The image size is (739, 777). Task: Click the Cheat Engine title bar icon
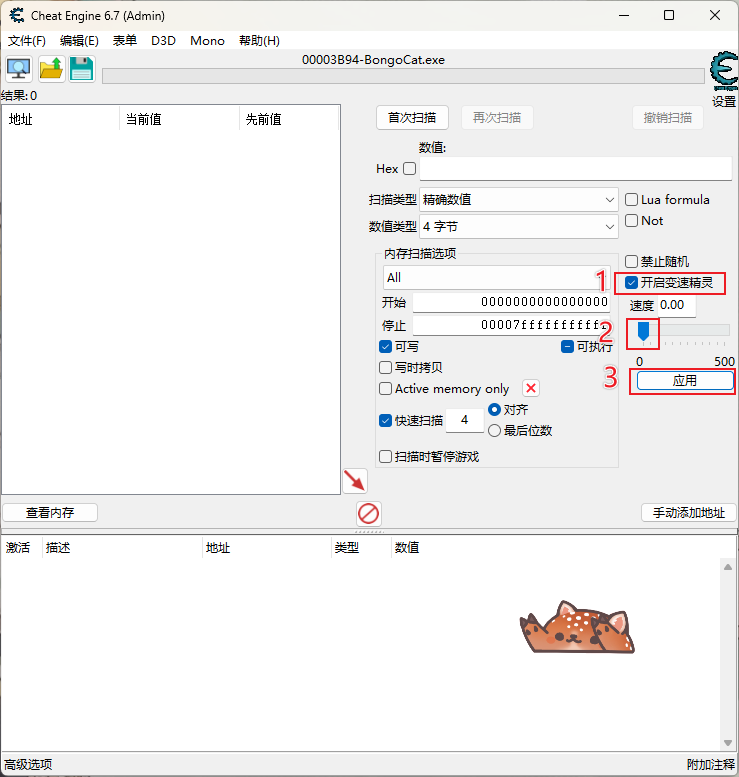click(x=17, y=16)
